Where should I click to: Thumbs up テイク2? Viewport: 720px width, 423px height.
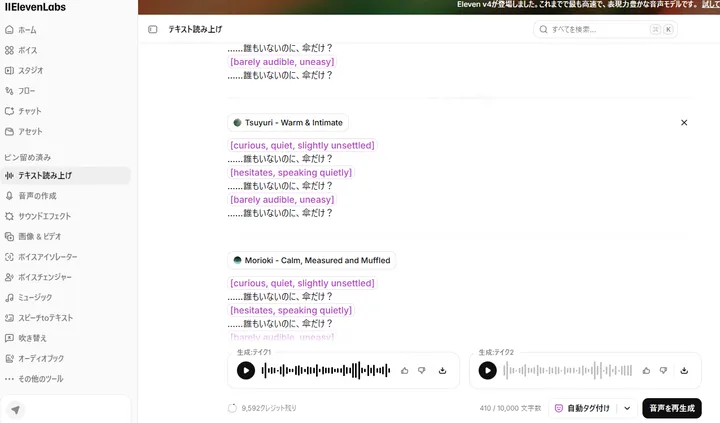pyautogui.click(x=647, y=371)
